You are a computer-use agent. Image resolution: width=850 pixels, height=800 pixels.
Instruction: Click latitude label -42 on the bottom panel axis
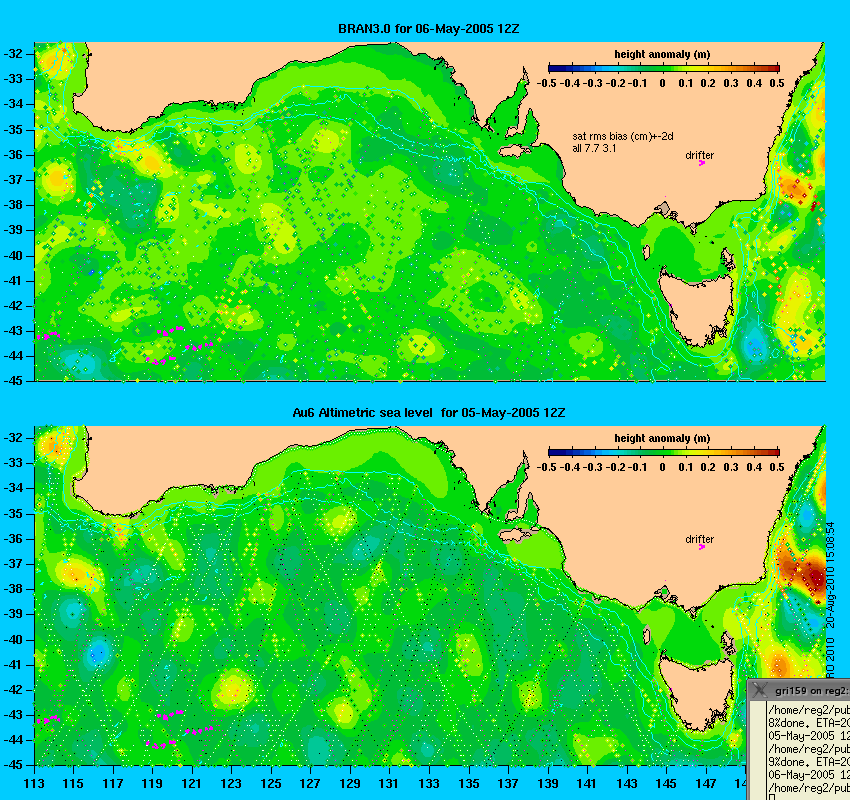pyautogui.click(x=14, y=690)
